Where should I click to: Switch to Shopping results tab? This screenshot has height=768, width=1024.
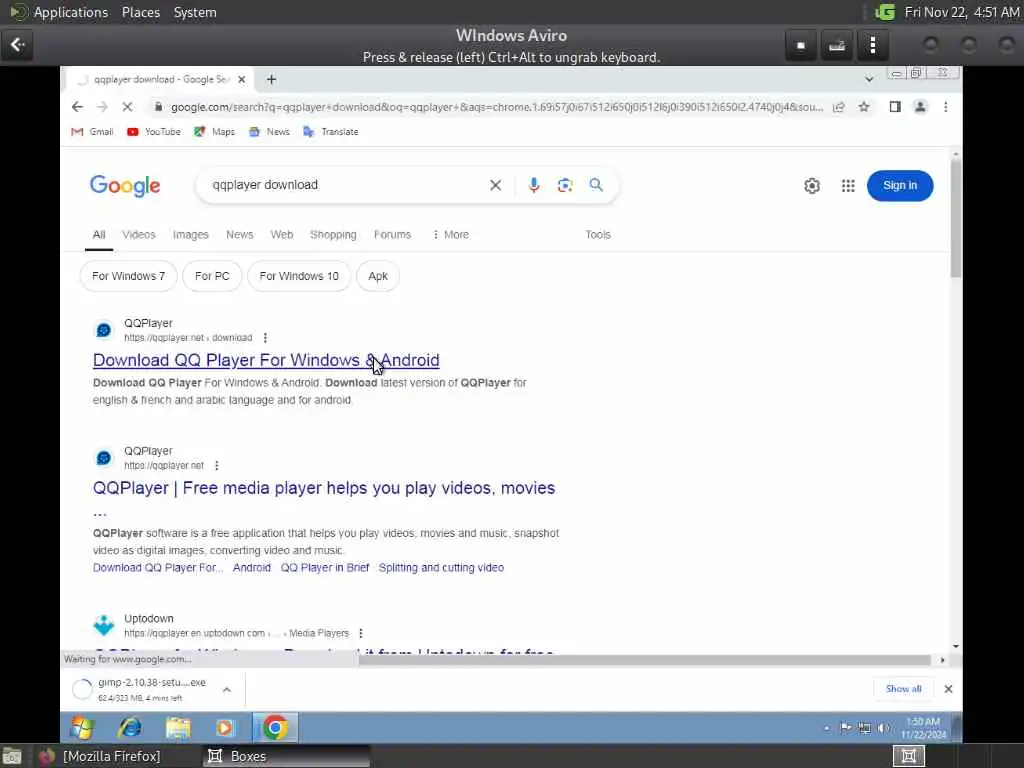pyautogui.click(x=333, y=234)
